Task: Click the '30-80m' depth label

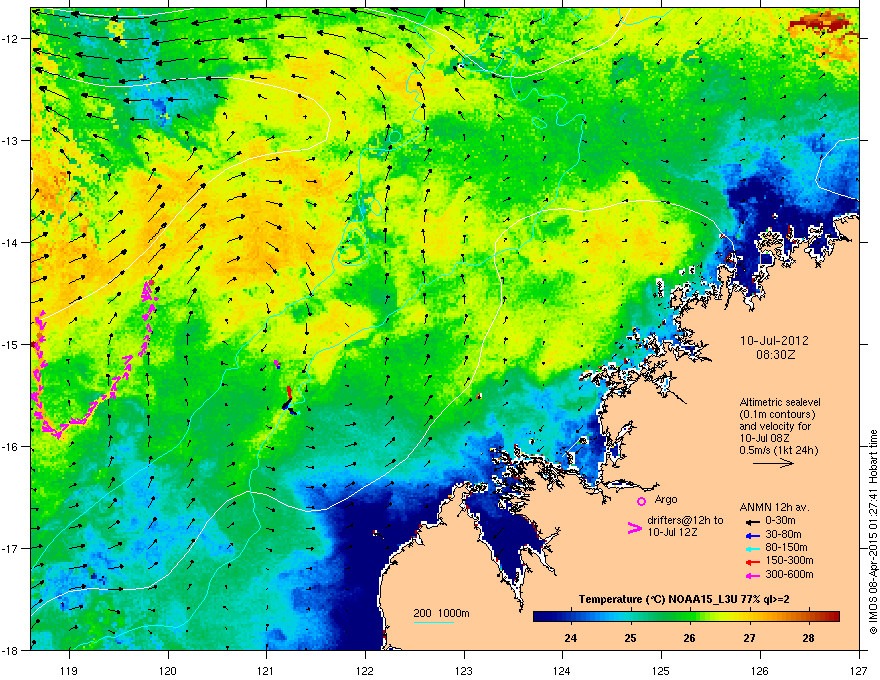Action: (783, 535)
